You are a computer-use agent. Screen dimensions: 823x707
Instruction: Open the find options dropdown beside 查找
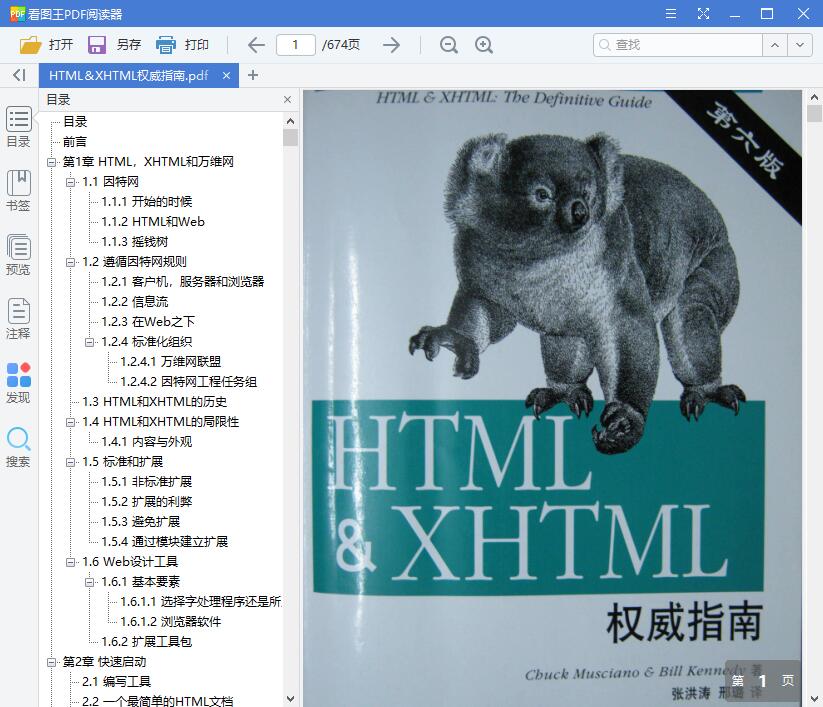[799, 44]
